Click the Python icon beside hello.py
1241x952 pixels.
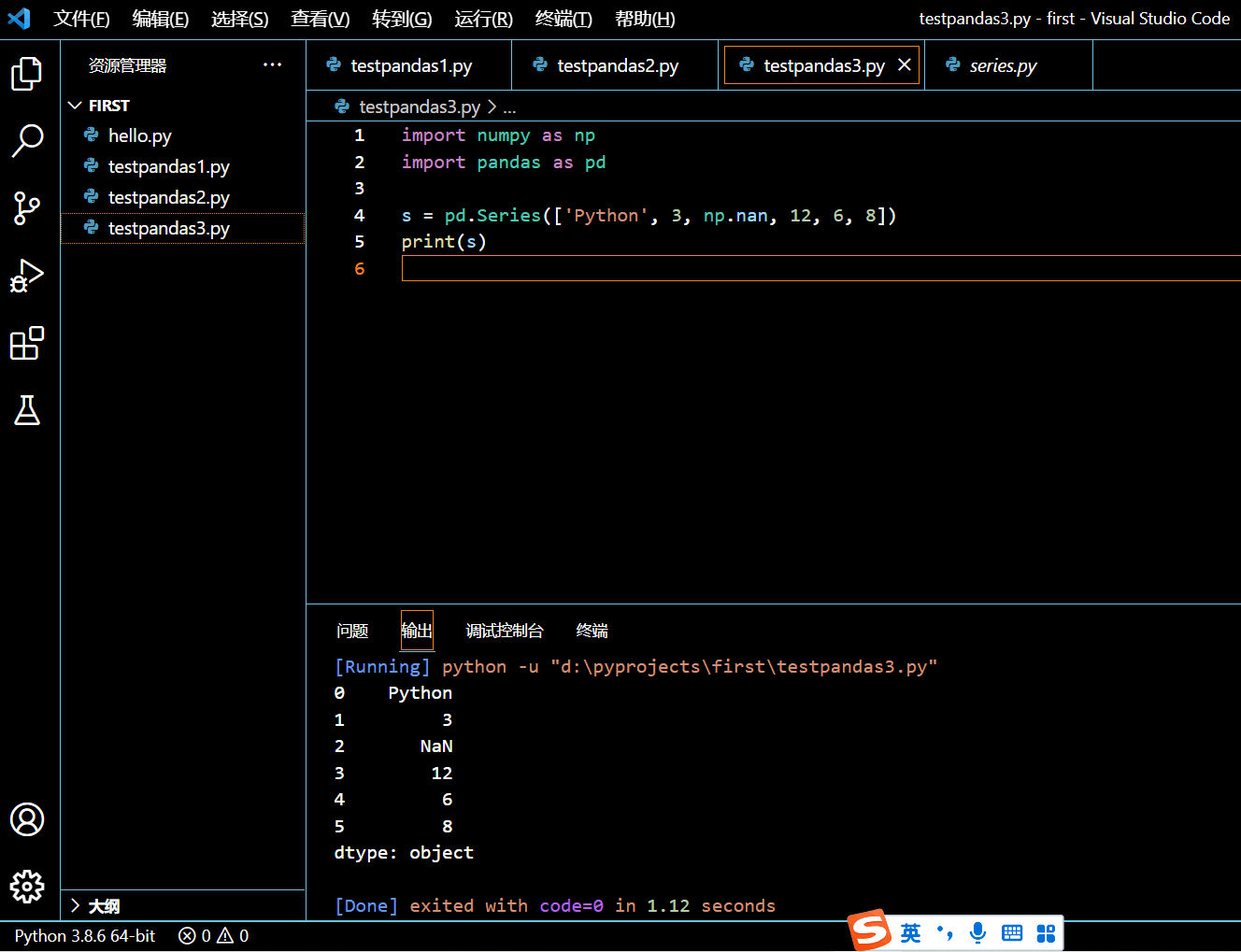[91, 135]
